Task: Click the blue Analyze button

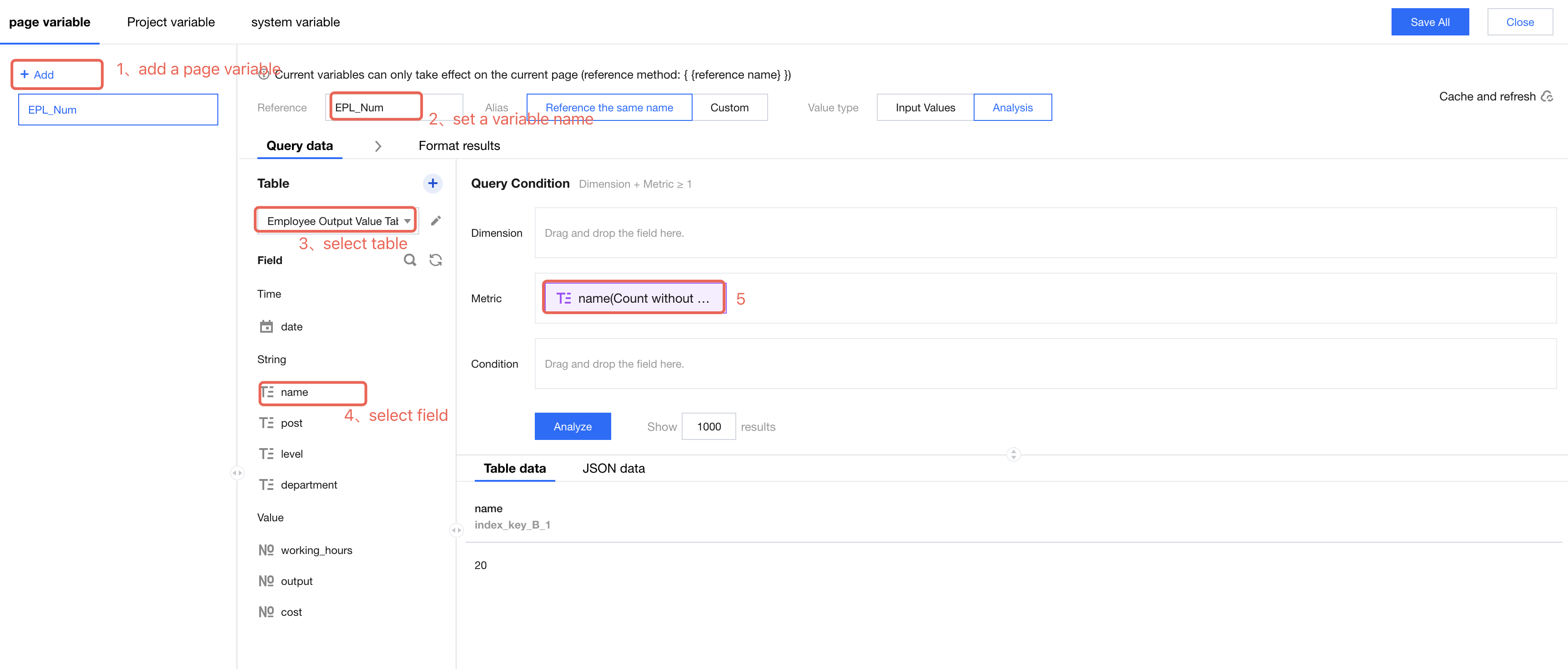Action: (572, 426)
